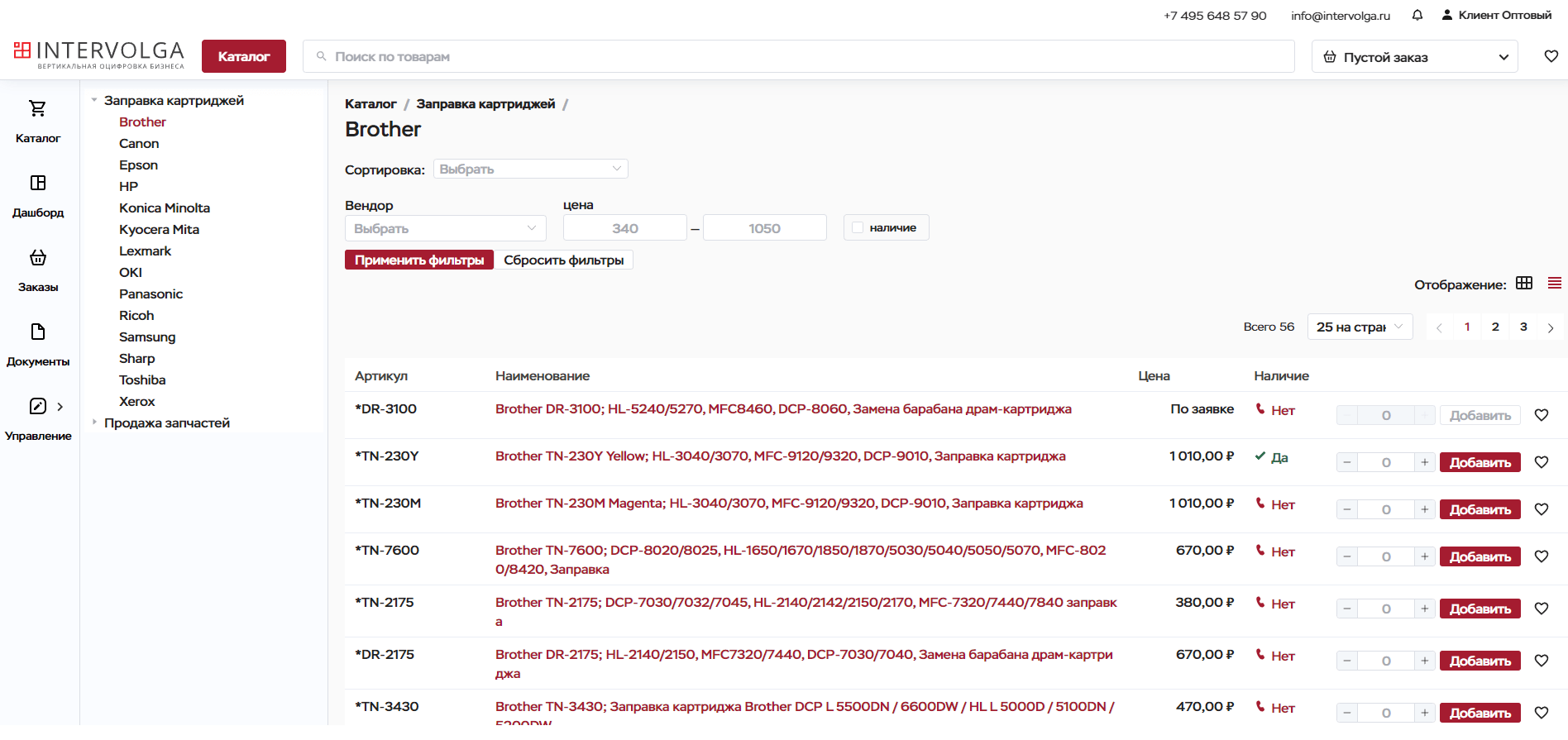Open Управление in left sidebar
Viewport: 1568px width, 740px height.
tap(38, 419)
